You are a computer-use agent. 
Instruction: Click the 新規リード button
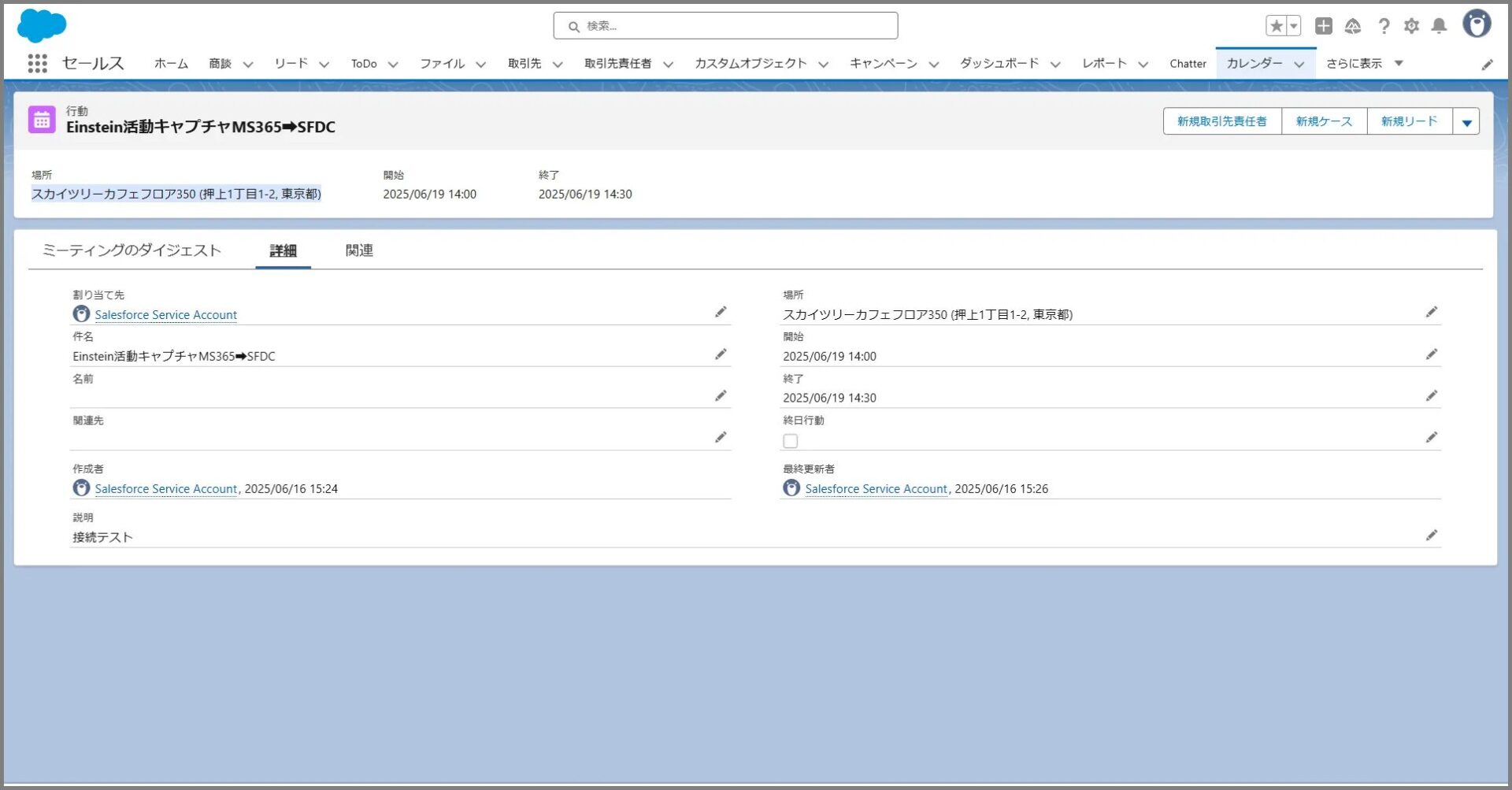click(x=1410, y=121)
